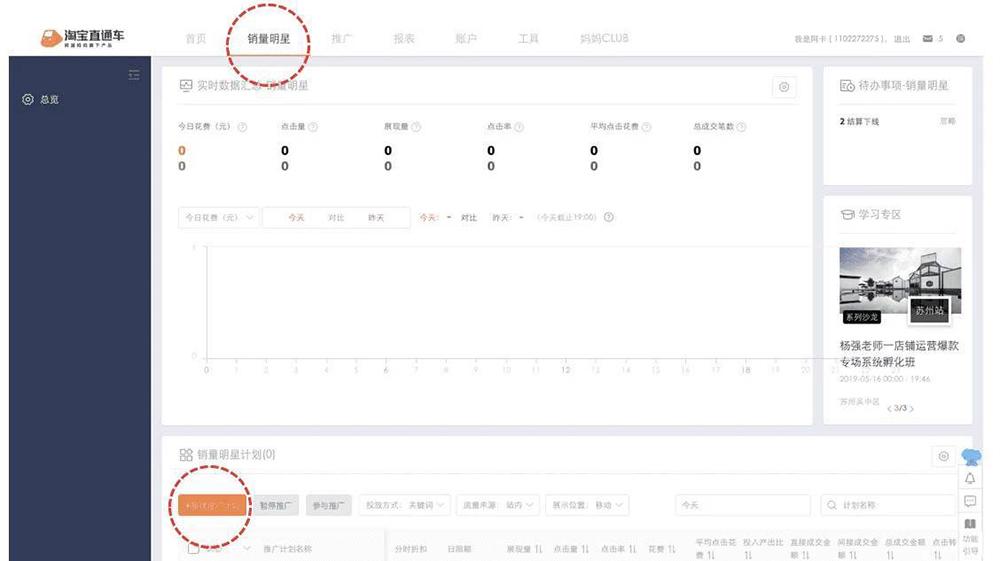
Task: Open settings gear in 销量明星计划 panel
Action: click(x=943, y=456)
